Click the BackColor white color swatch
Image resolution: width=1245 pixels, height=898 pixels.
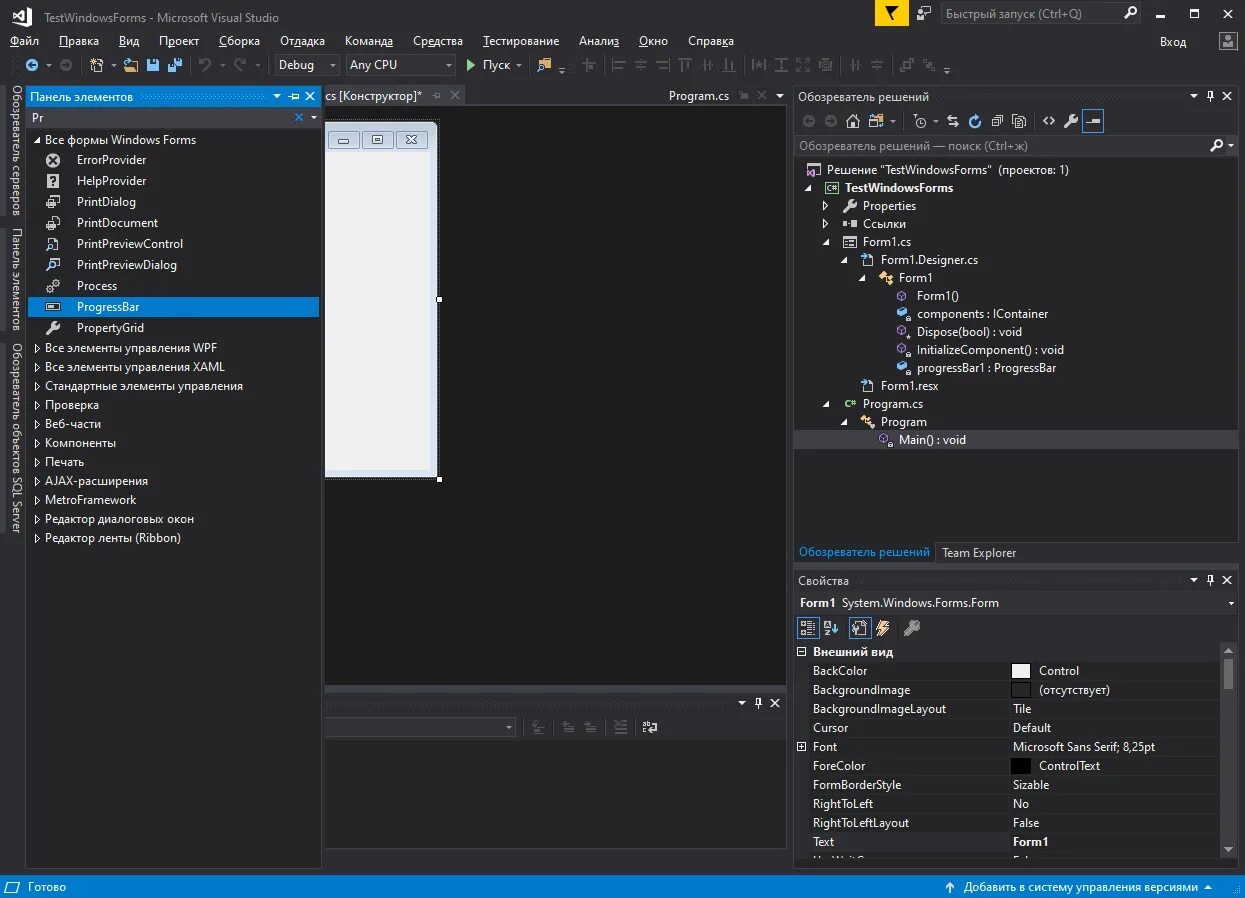point(1021,671)
